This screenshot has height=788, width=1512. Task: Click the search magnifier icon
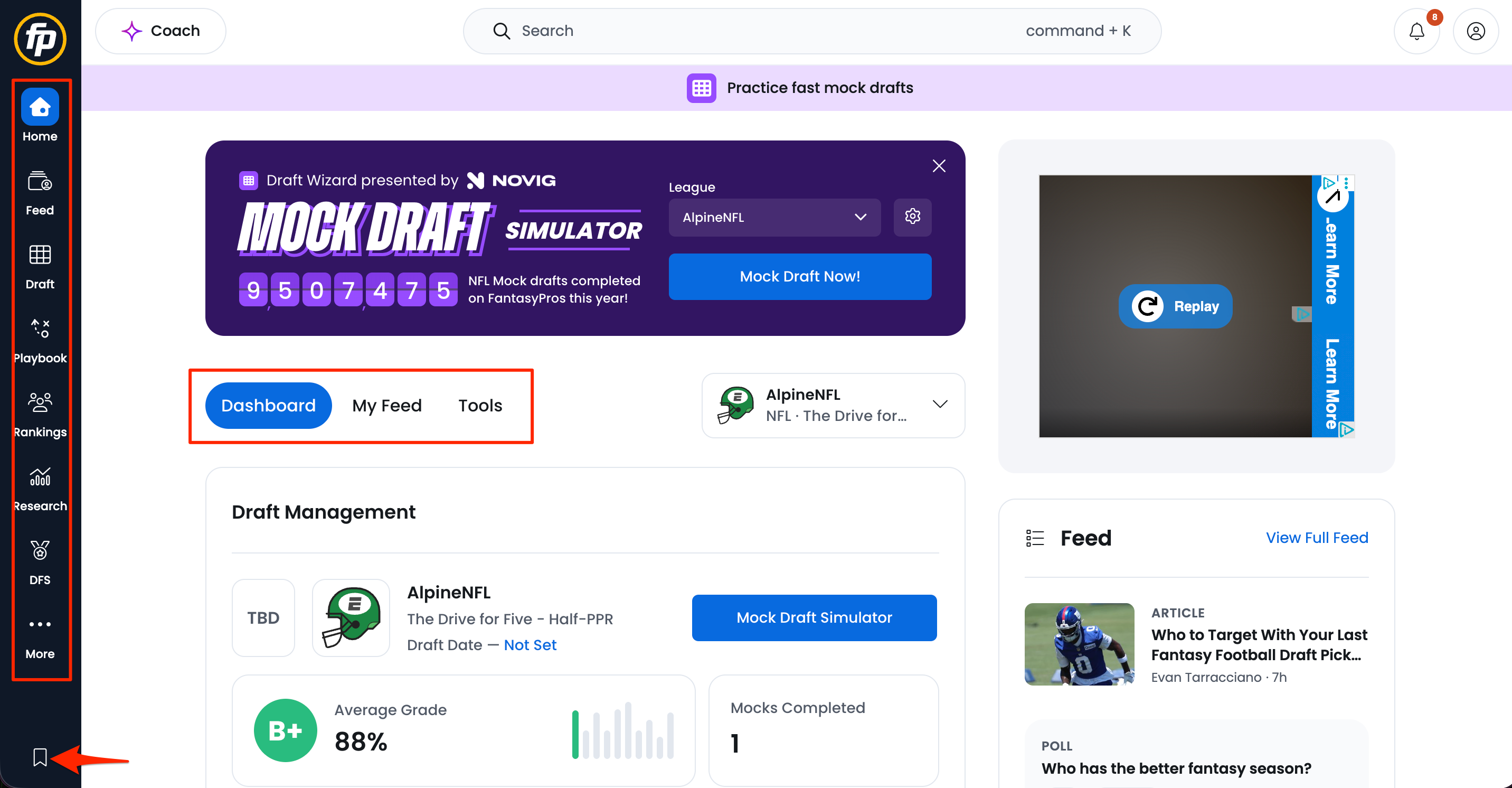coord(501,31)
